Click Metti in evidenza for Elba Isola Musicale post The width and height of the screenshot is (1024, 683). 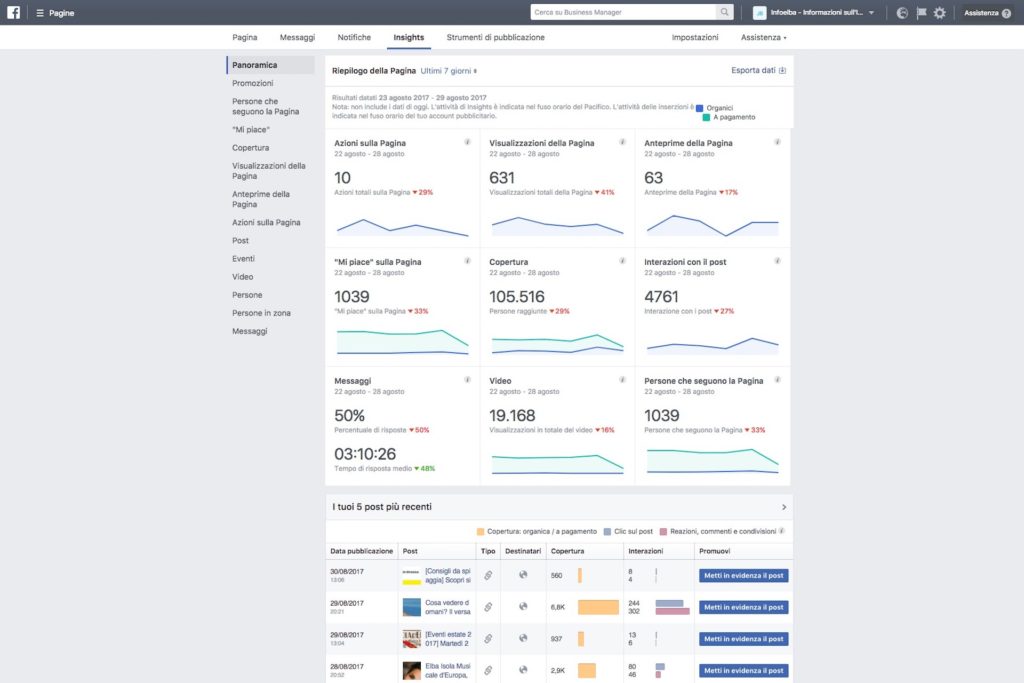coord(743,671)
